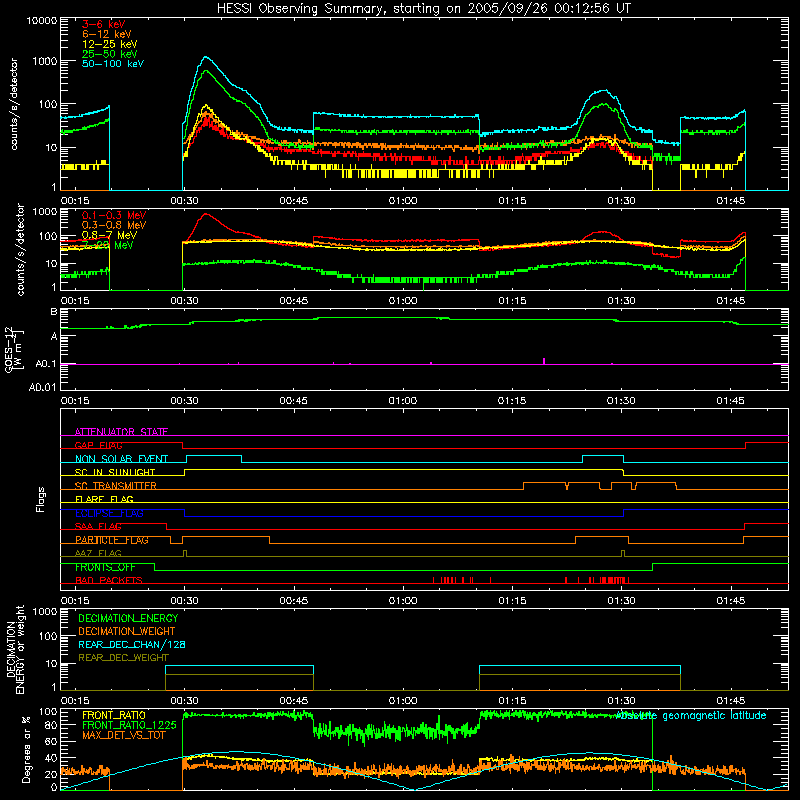
Task: Click the DECIMATION ENERGY or weight axis label
Action: [x=15, y=649]
